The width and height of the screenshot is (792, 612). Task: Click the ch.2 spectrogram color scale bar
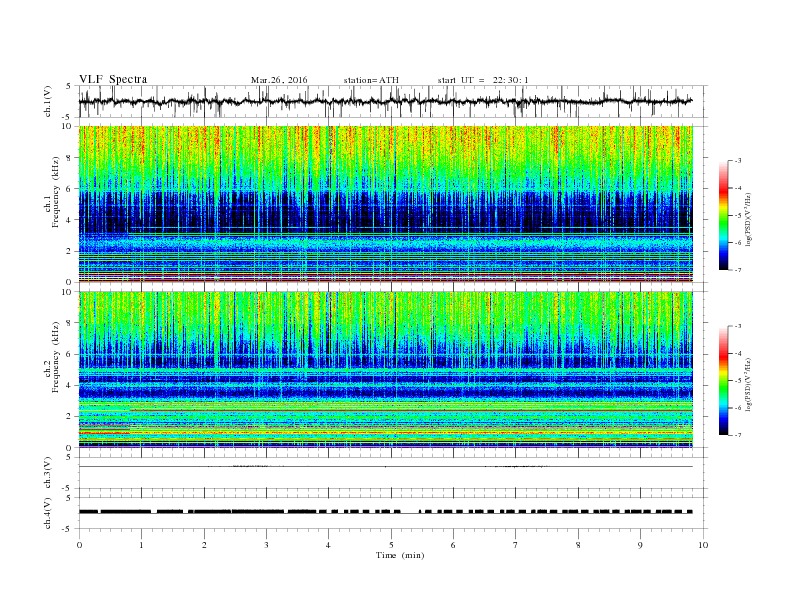(x=724, y=380)
